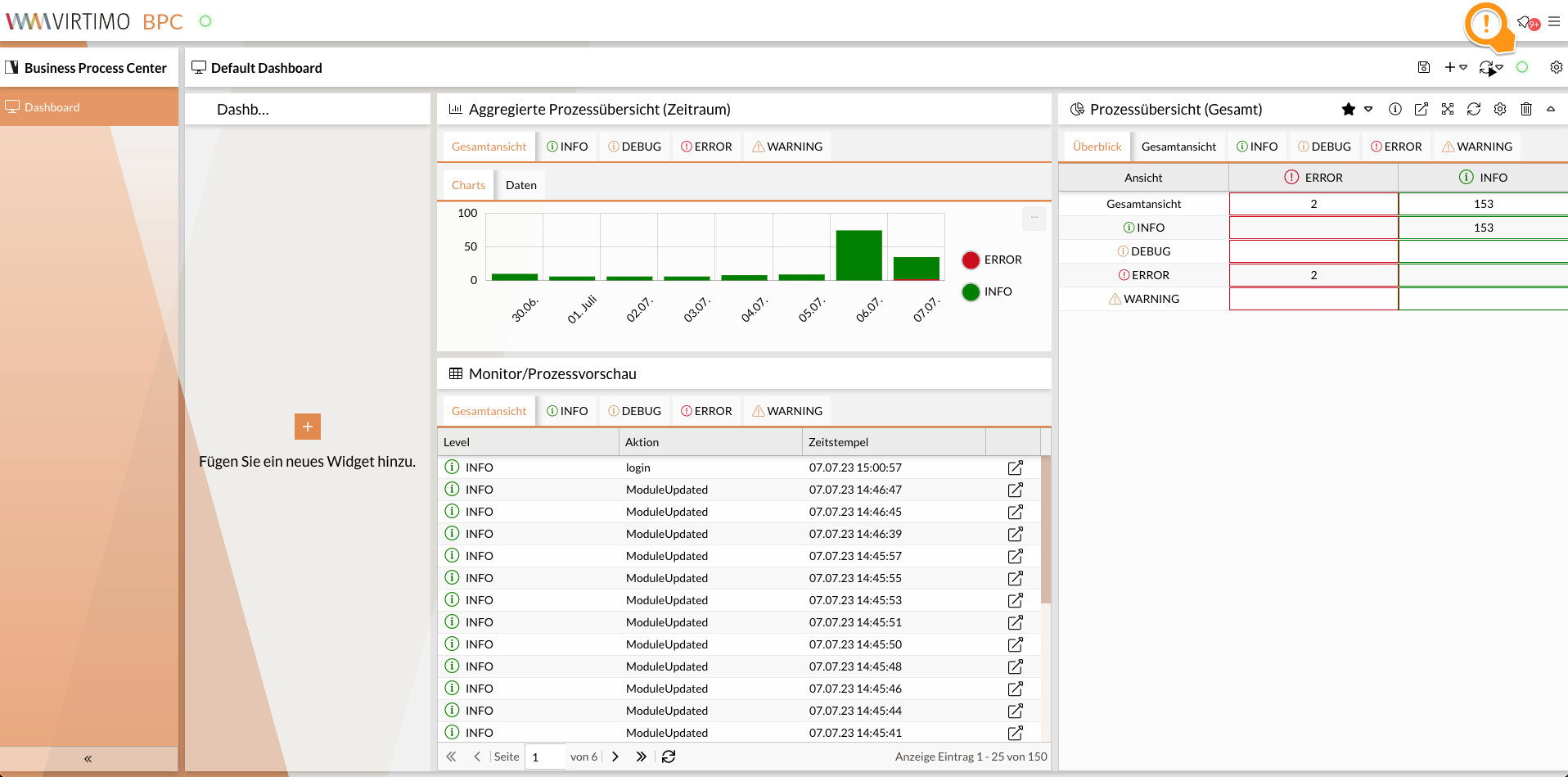Delete the Prozessübersicht (Gesamt) widget
The width and height of the screenshot is (1568, 777).
point(1526,109)
